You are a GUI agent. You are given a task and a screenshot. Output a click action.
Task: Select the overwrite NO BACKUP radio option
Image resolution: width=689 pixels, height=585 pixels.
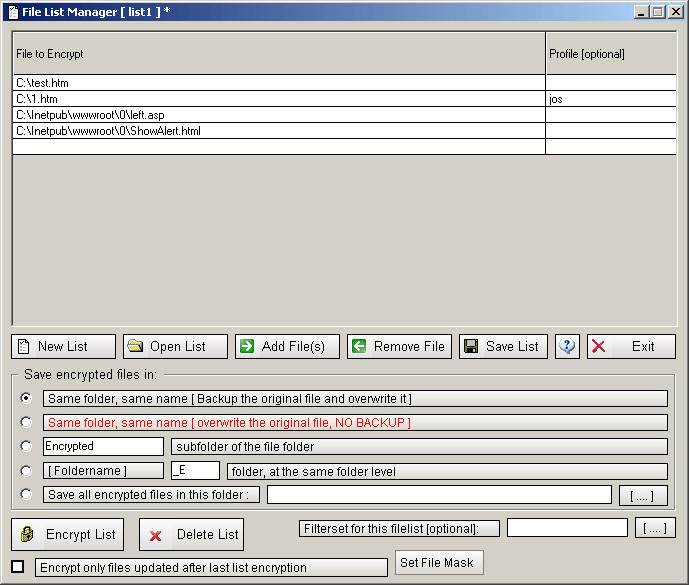(26, 422)
